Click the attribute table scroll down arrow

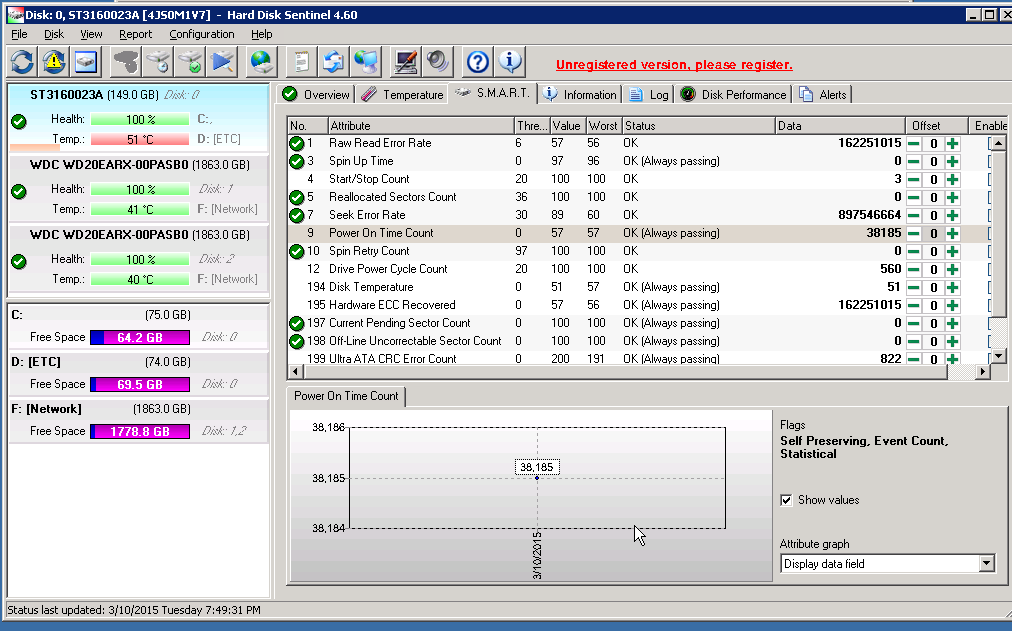[998, 356]
